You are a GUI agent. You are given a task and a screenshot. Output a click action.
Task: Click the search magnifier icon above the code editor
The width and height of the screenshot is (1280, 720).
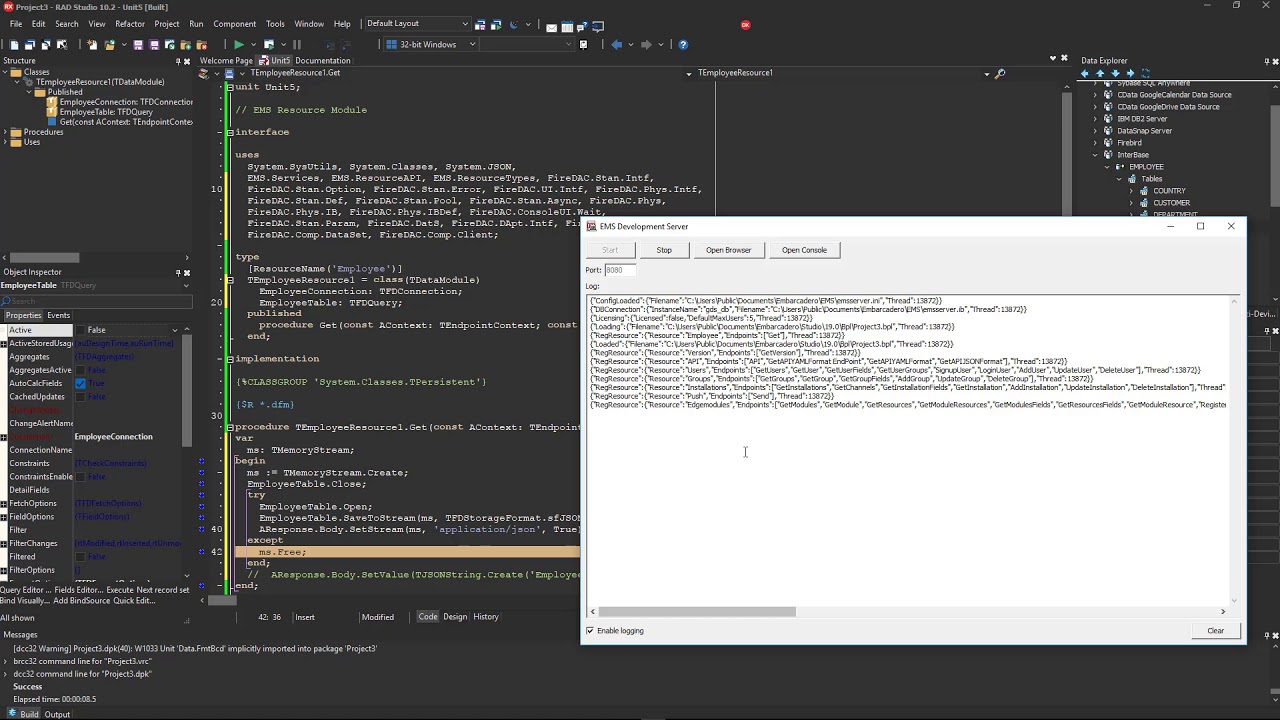point(999,73)
